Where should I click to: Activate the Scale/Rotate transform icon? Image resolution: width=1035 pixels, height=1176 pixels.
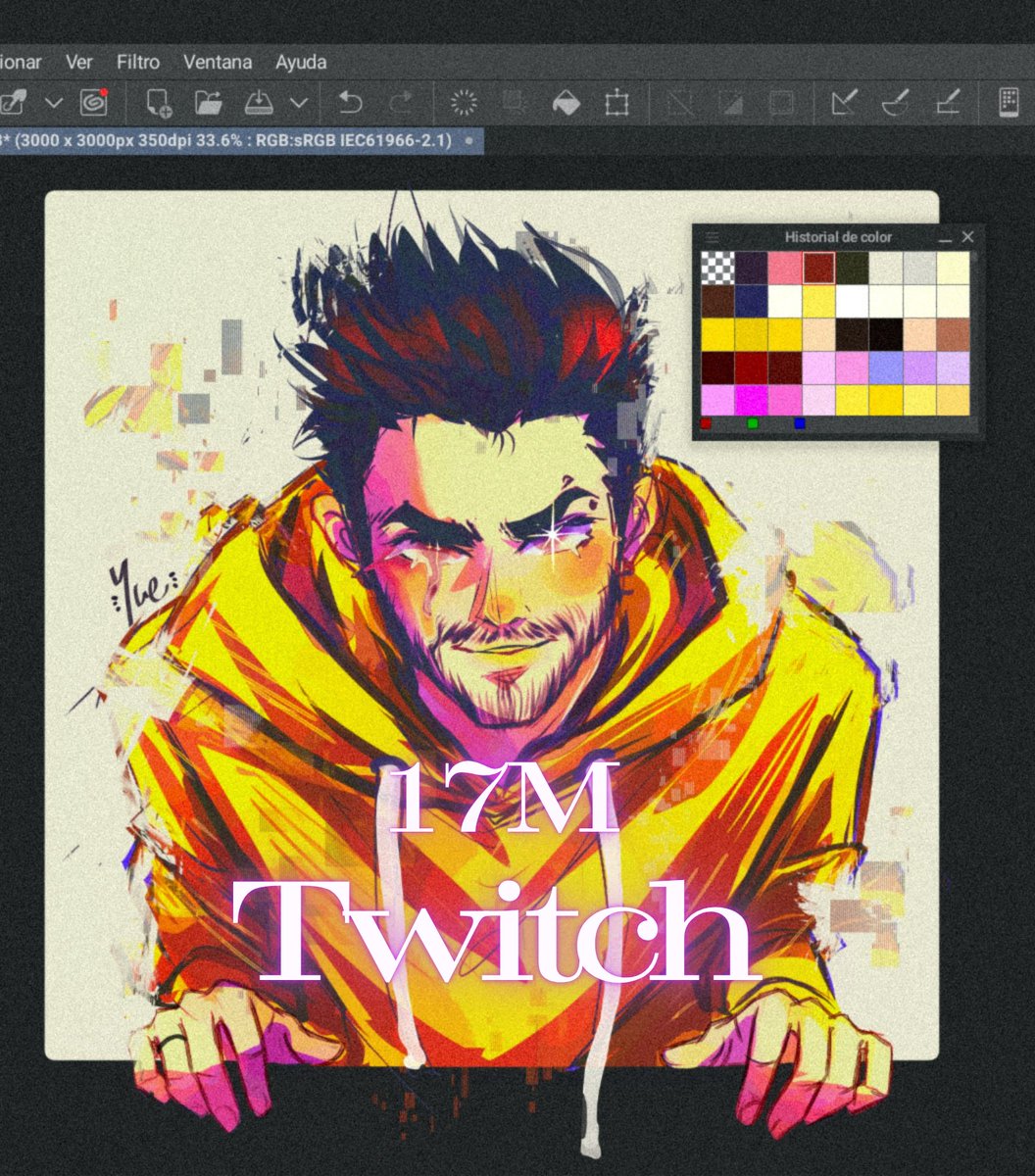(x=616, y=102)
